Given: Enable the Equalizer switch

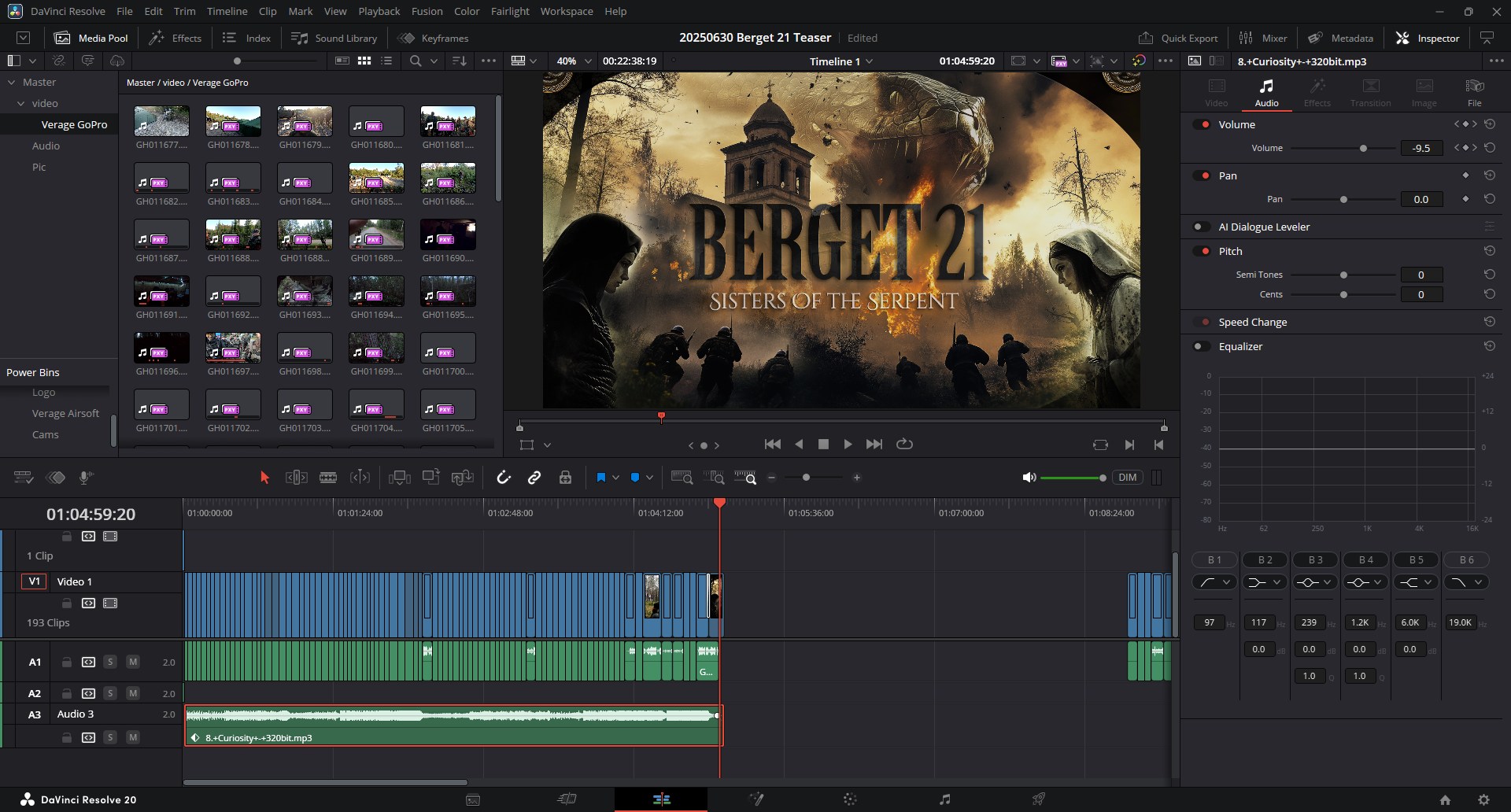Looking at the screenshot, I should (x=1202, y=346).
